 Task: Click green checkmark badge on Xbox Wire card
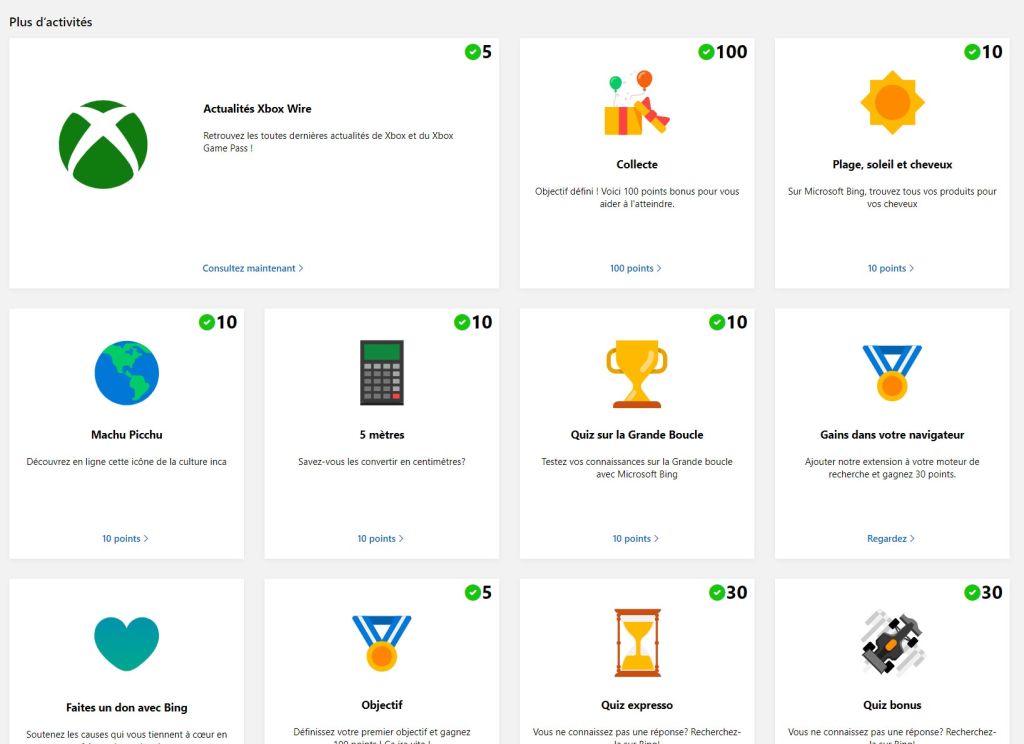472,52
